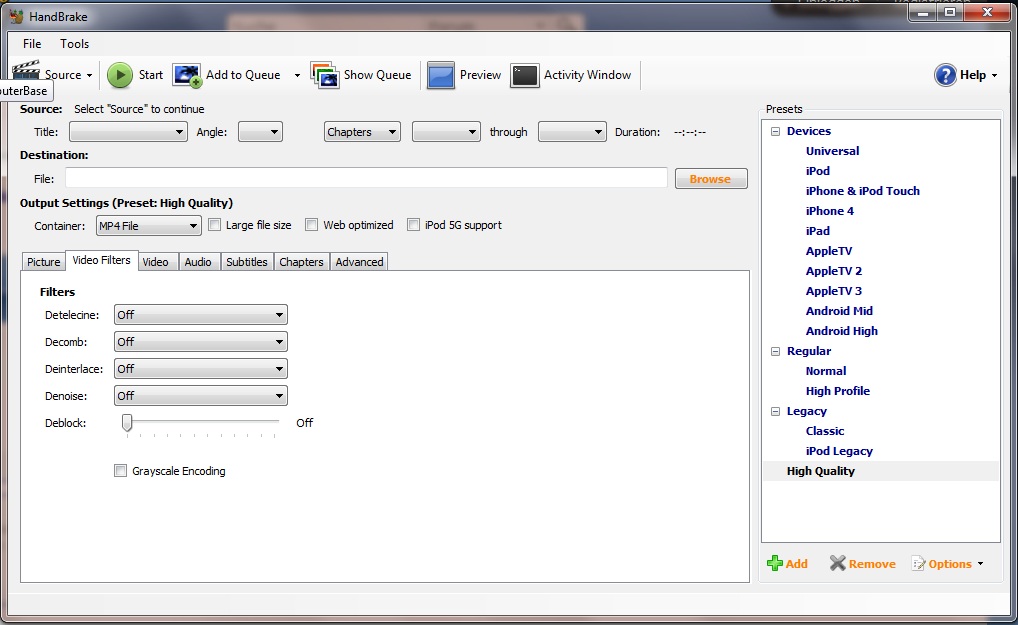Open the Angle dropdown
Viewport: 1018px width, 625px height.
[260, 132]
